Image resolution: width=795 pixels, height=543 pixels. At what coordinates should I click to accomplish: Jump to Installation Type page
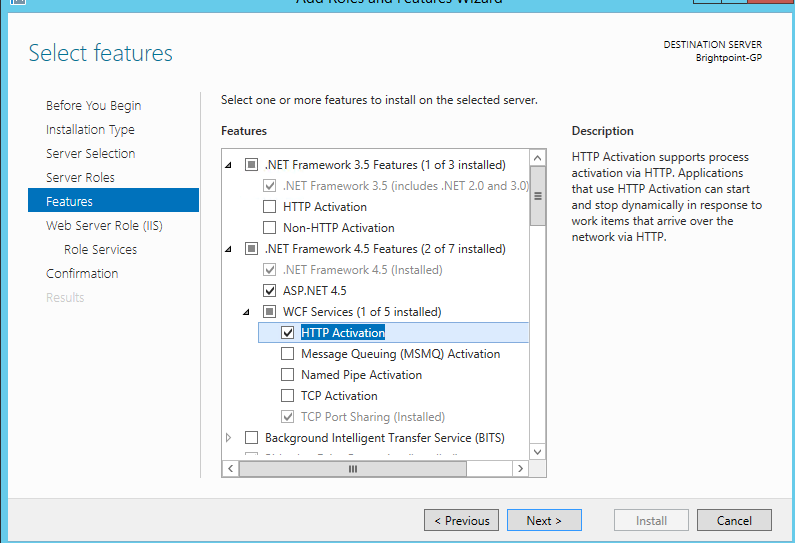90,129
